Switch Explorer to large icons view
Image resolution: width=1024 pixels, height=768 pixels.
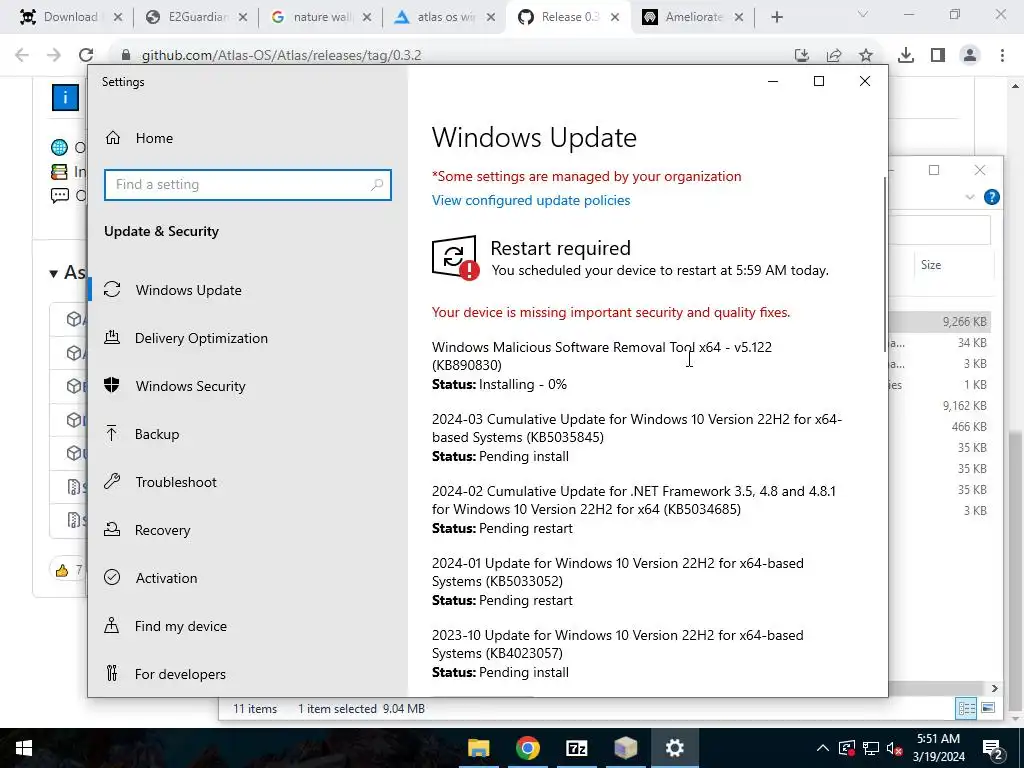pyautogui.click(x=988, y=708)
